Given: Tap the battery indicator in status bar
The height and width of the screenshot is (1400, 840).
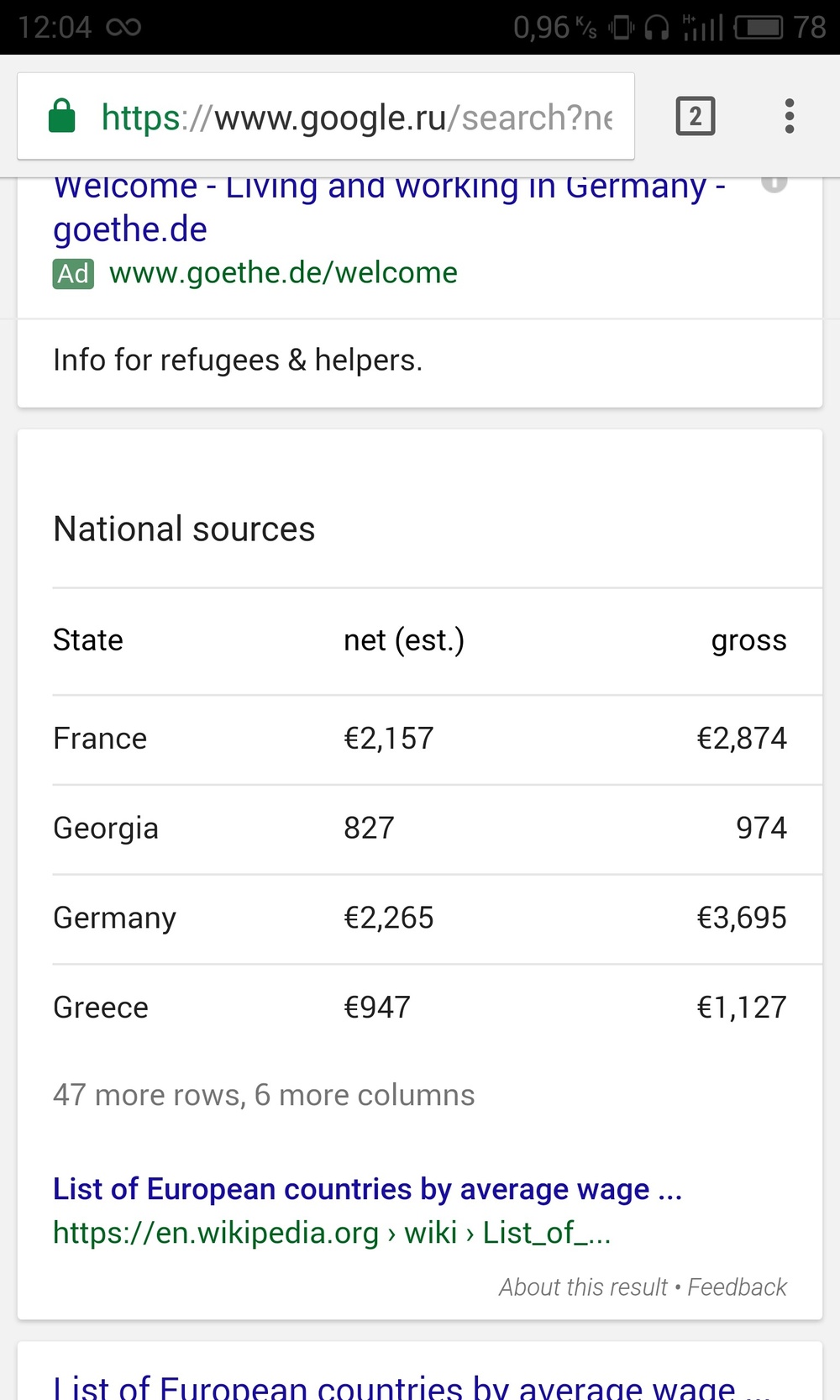Looking at the screenshot, I should point(759,28).
